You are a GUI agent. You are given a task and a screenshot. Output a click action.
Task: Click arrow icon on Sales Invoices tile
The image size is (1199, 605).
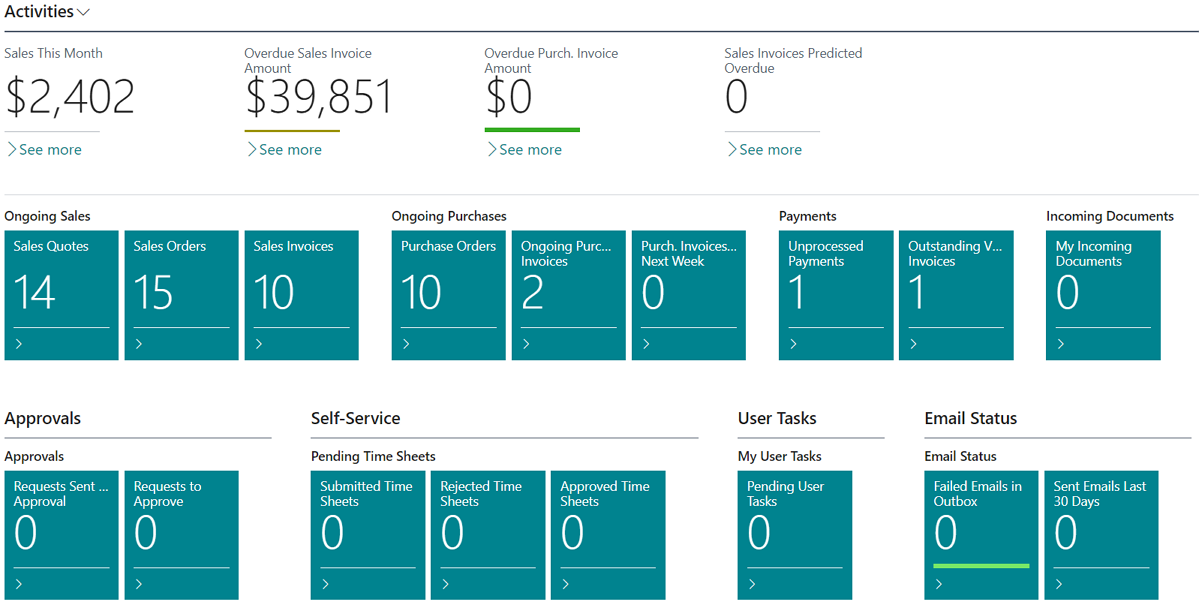[x=258, y=344]
